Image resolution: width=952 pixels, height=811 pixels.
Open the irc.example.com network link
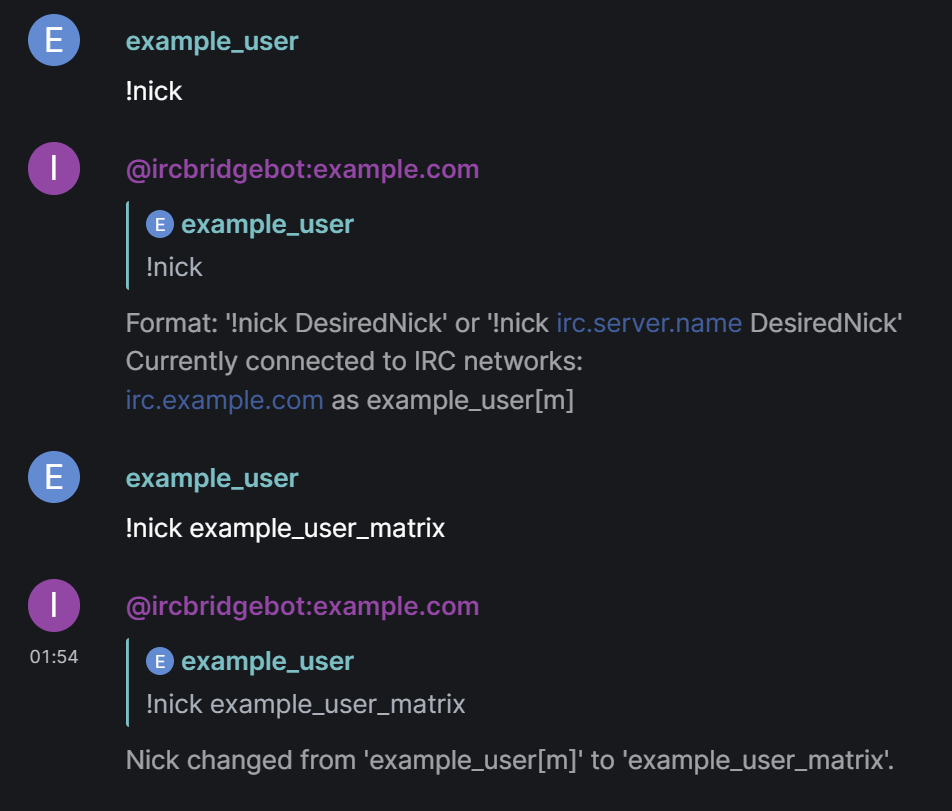(225, 400)
